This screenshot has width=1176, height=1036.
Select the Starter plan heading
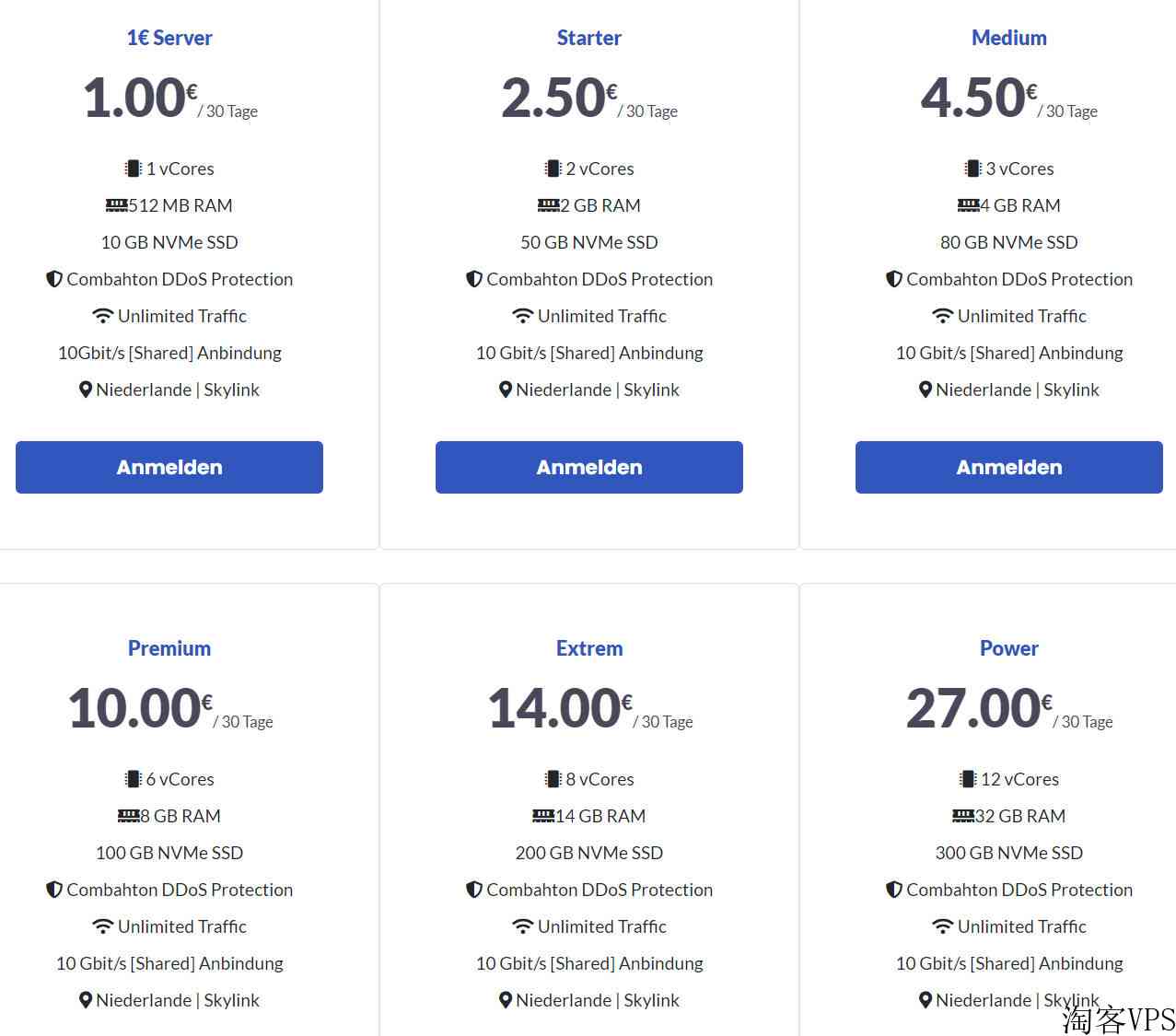(589, 38)
